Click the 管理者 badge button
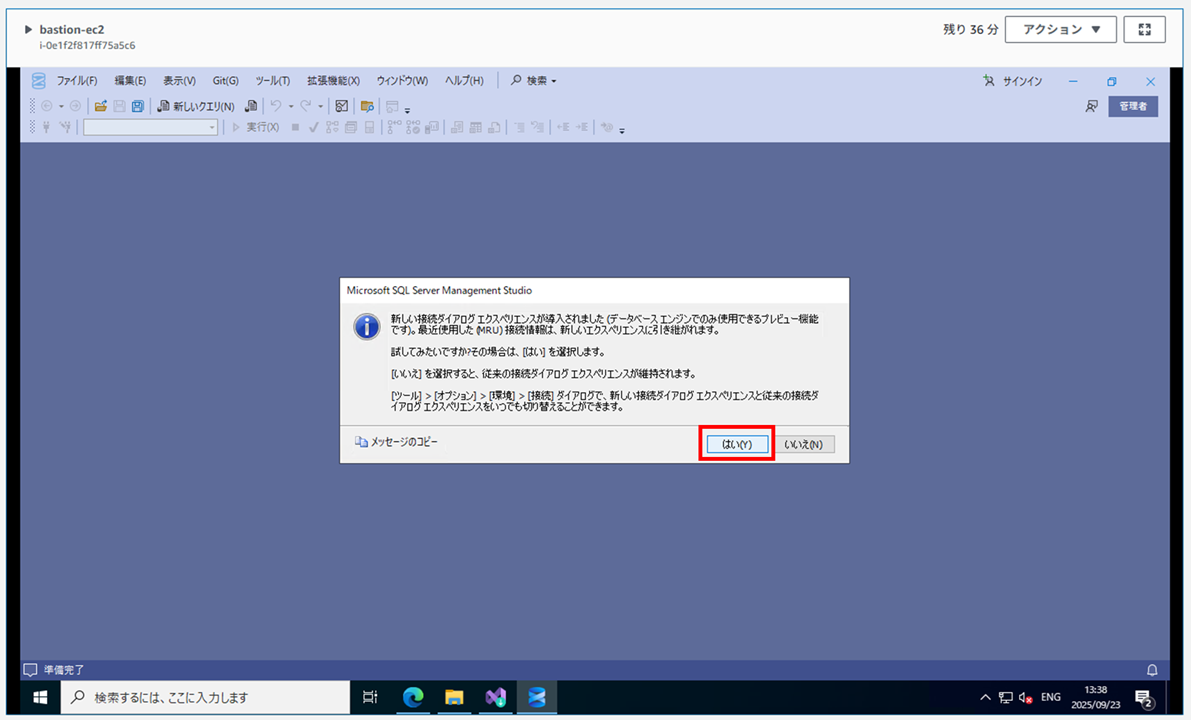 coord(1133,106)
